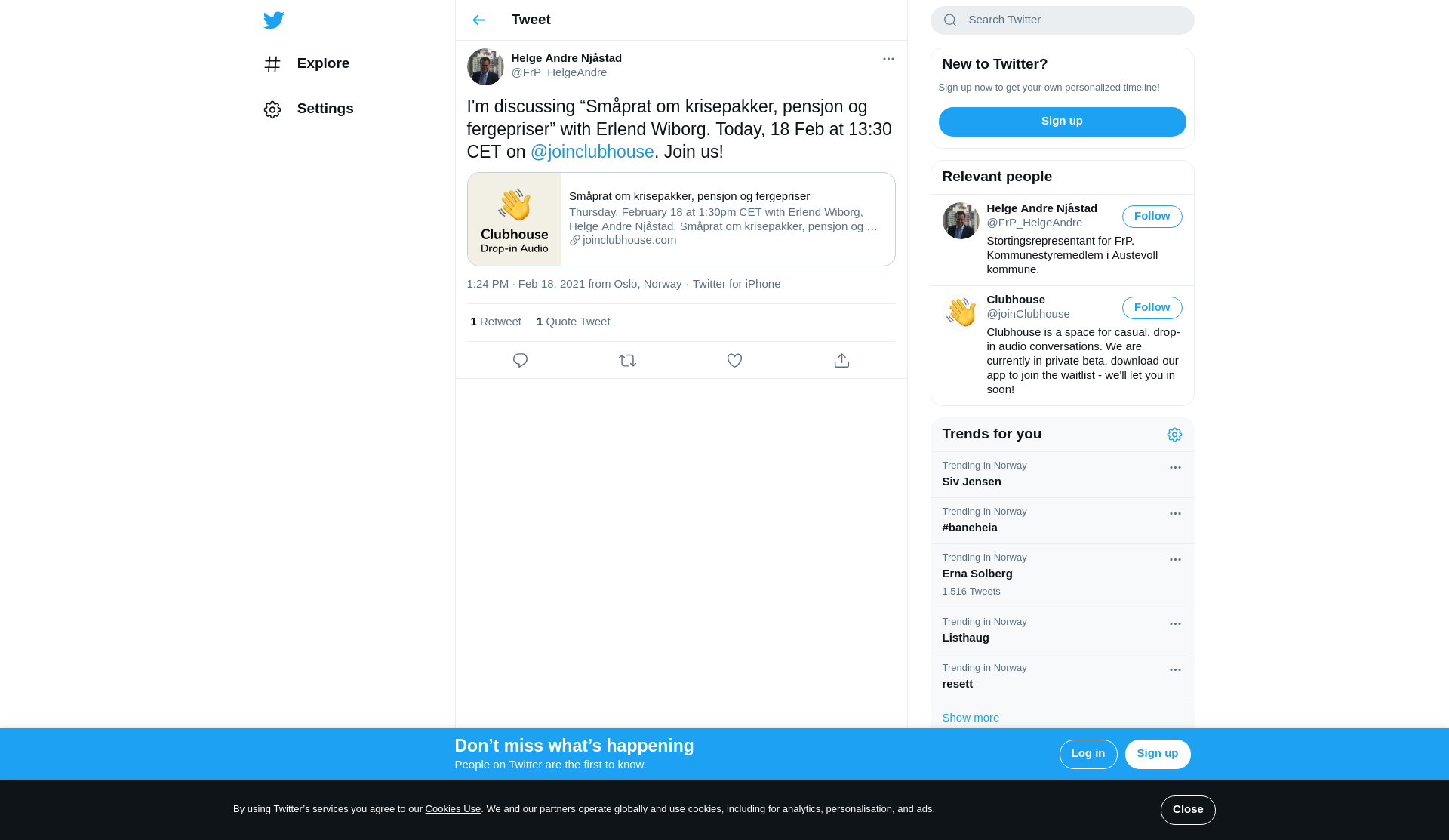1449x840 pixels.
Task: Open the Clubhouse link preview card image
Action: point(514,219)
